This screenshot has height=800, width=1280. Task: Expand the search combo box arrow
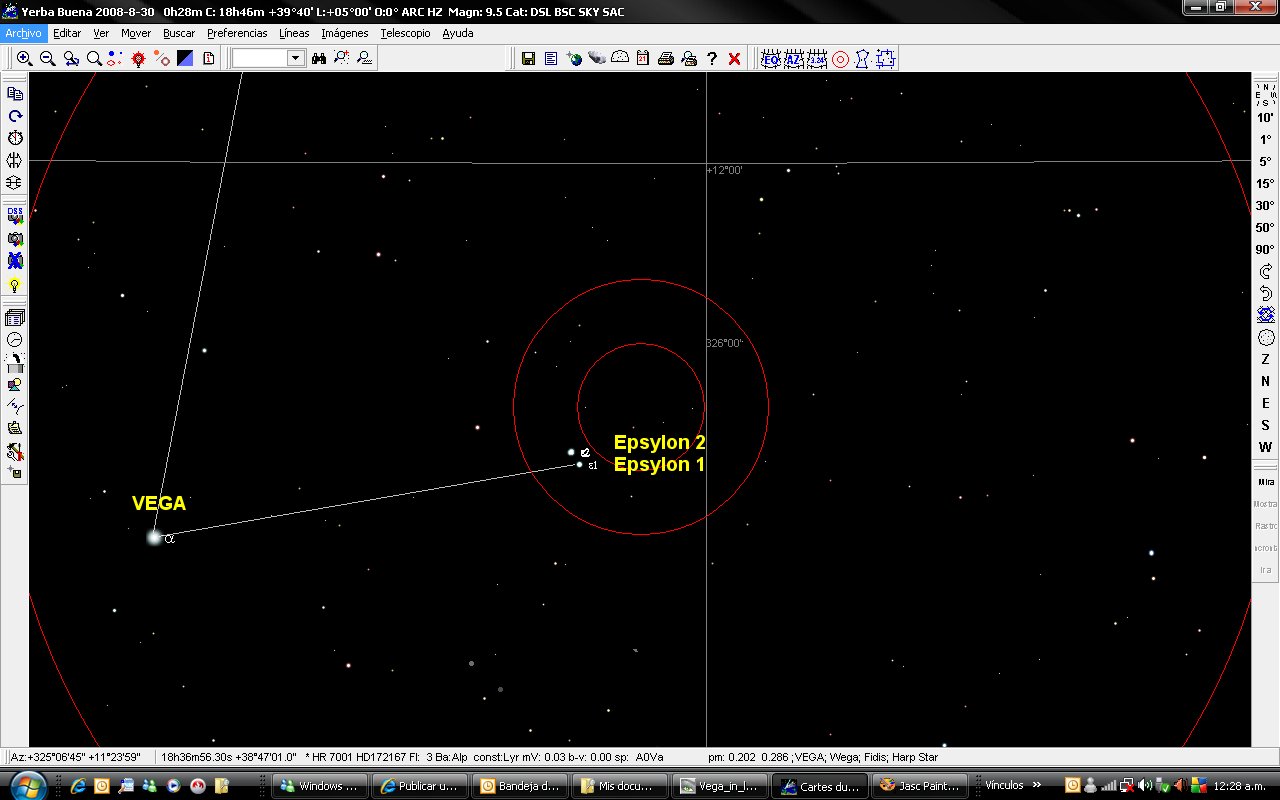point(296,59)
